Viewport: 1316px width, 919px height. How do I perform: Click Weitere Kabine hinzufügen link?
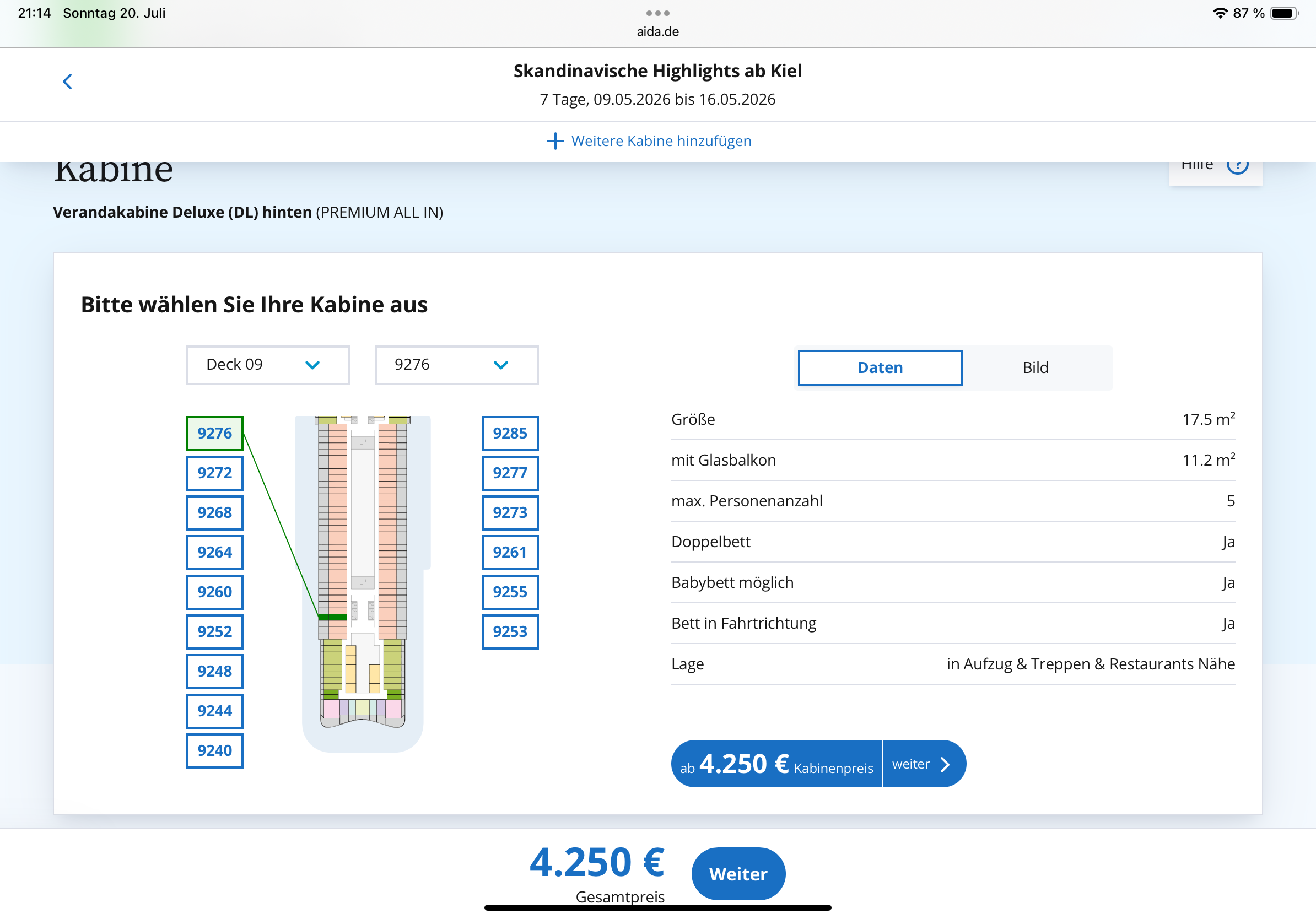[x=661, y=141]
